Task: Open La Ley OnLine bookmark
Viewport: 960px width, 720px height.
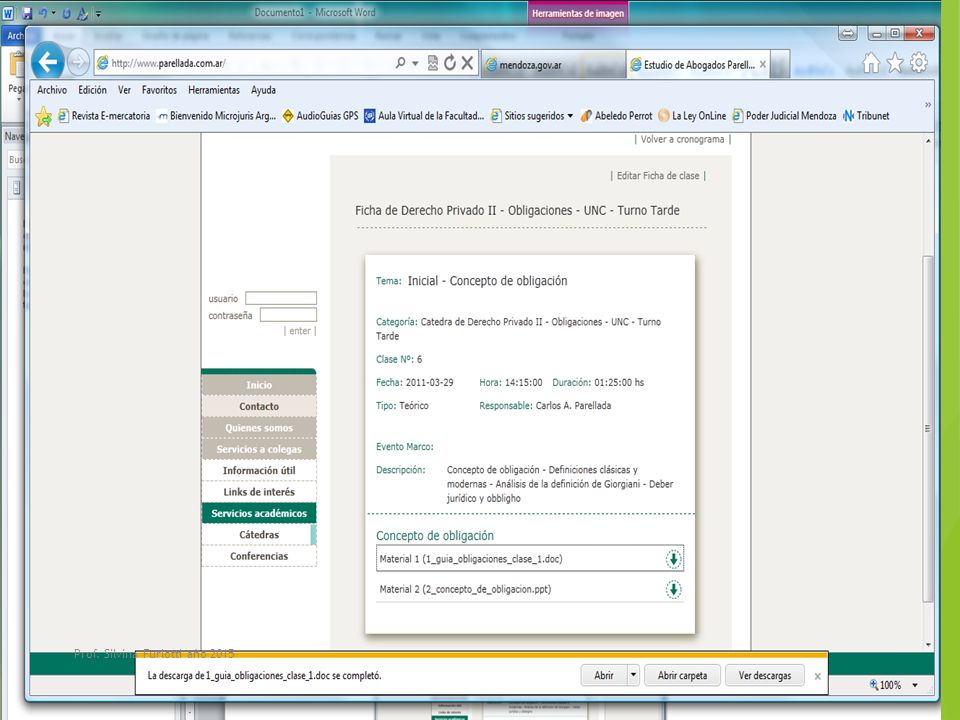Action: pos(692,116)
